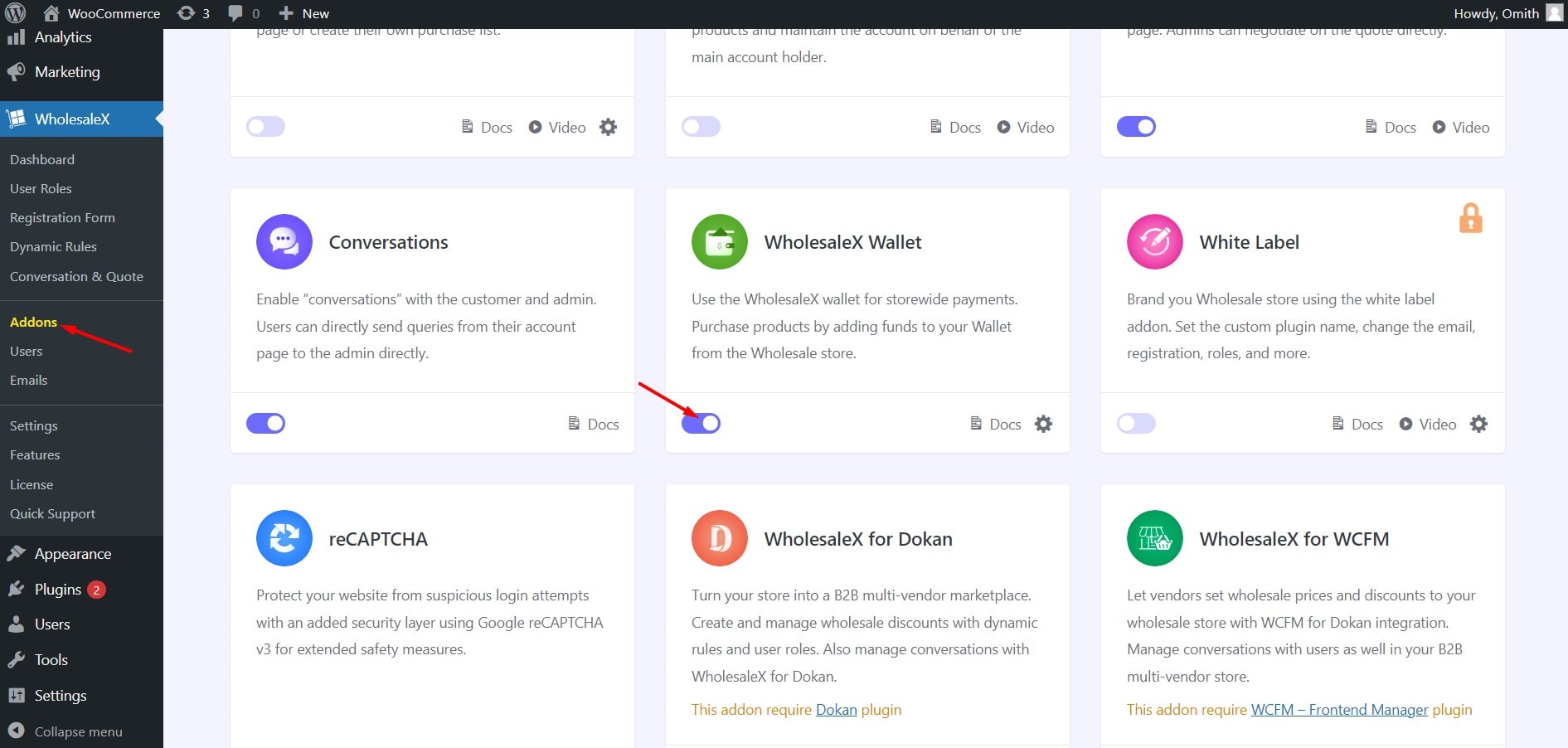The height and width of the screenshot is (748, 1568).
Task: Open Emails submenu item
Action: [x=28, y=380]
